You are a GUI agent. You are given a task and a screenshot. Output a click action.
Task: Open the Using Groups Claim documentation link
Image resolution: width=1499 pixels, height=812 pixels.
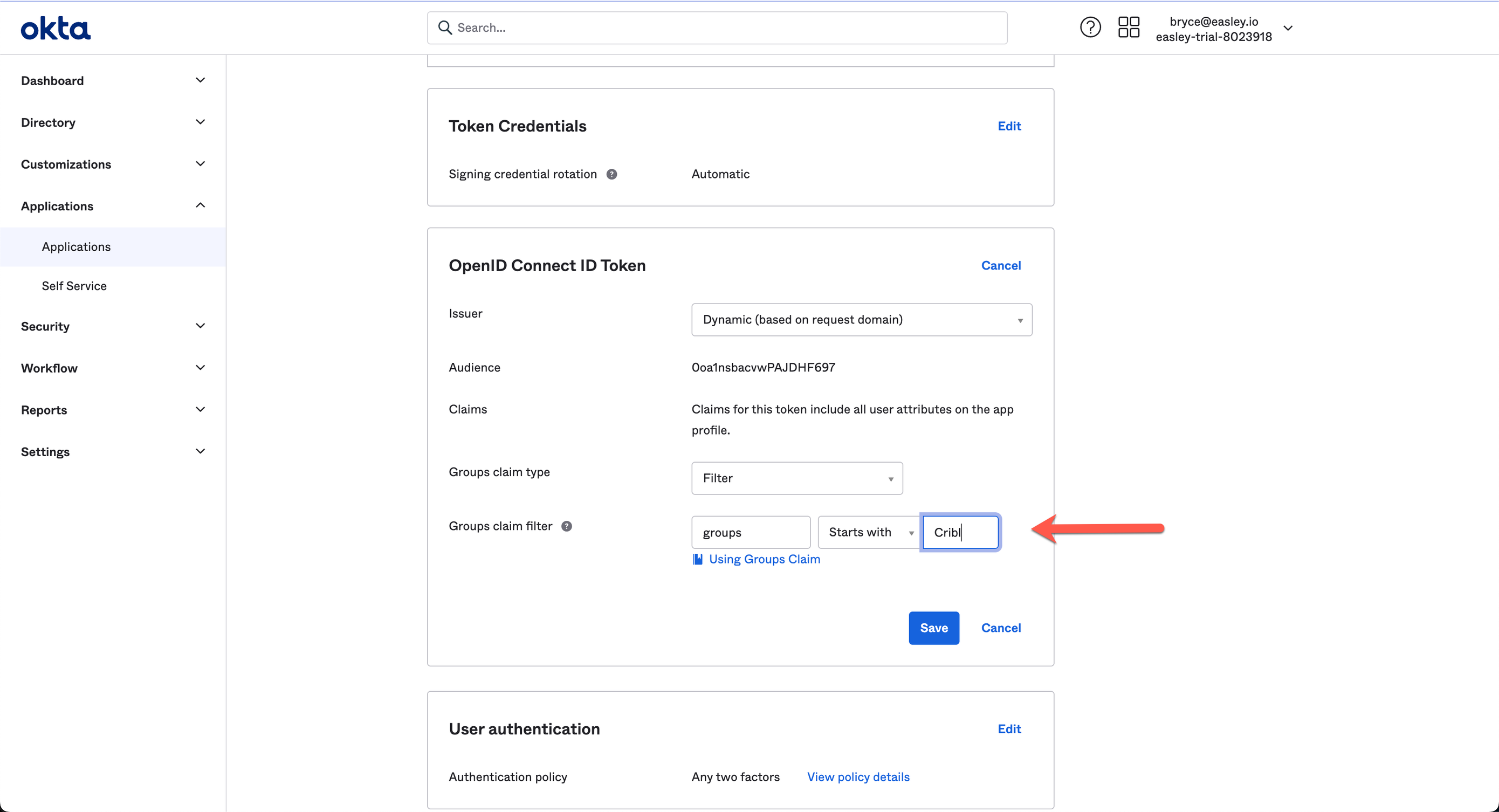(764, 559)
